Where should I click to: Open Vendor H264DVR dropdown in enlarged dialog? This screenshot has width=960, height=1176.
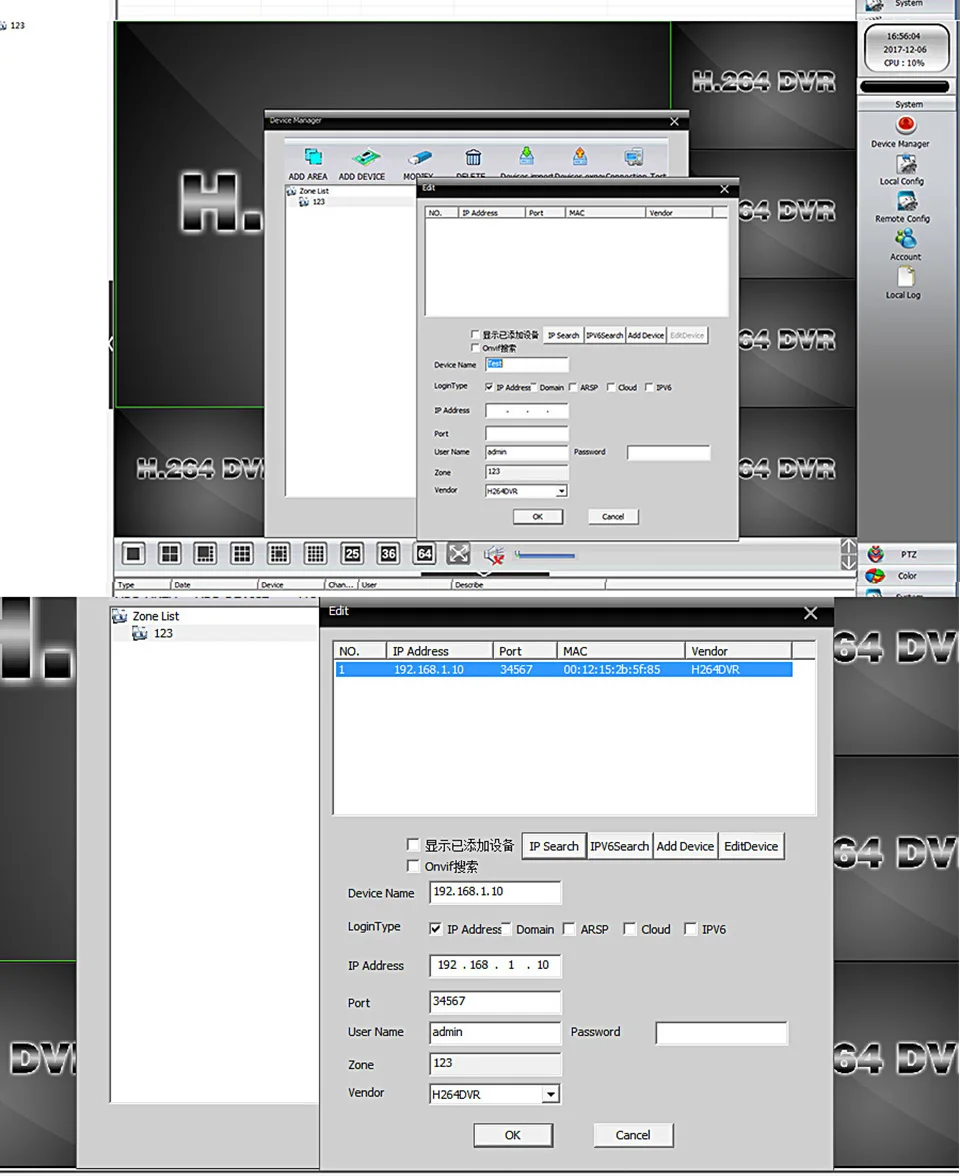click(551, 1094)
